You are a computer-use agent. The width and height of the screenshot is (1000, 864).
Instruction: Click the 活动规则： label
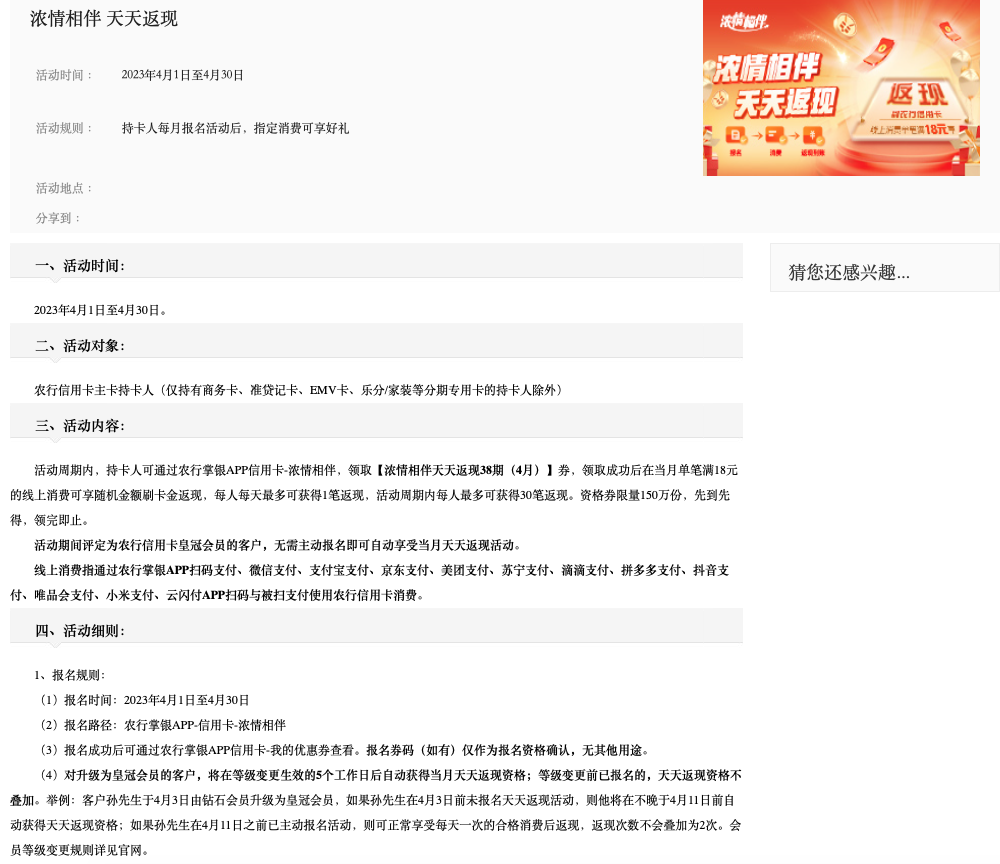64,128
